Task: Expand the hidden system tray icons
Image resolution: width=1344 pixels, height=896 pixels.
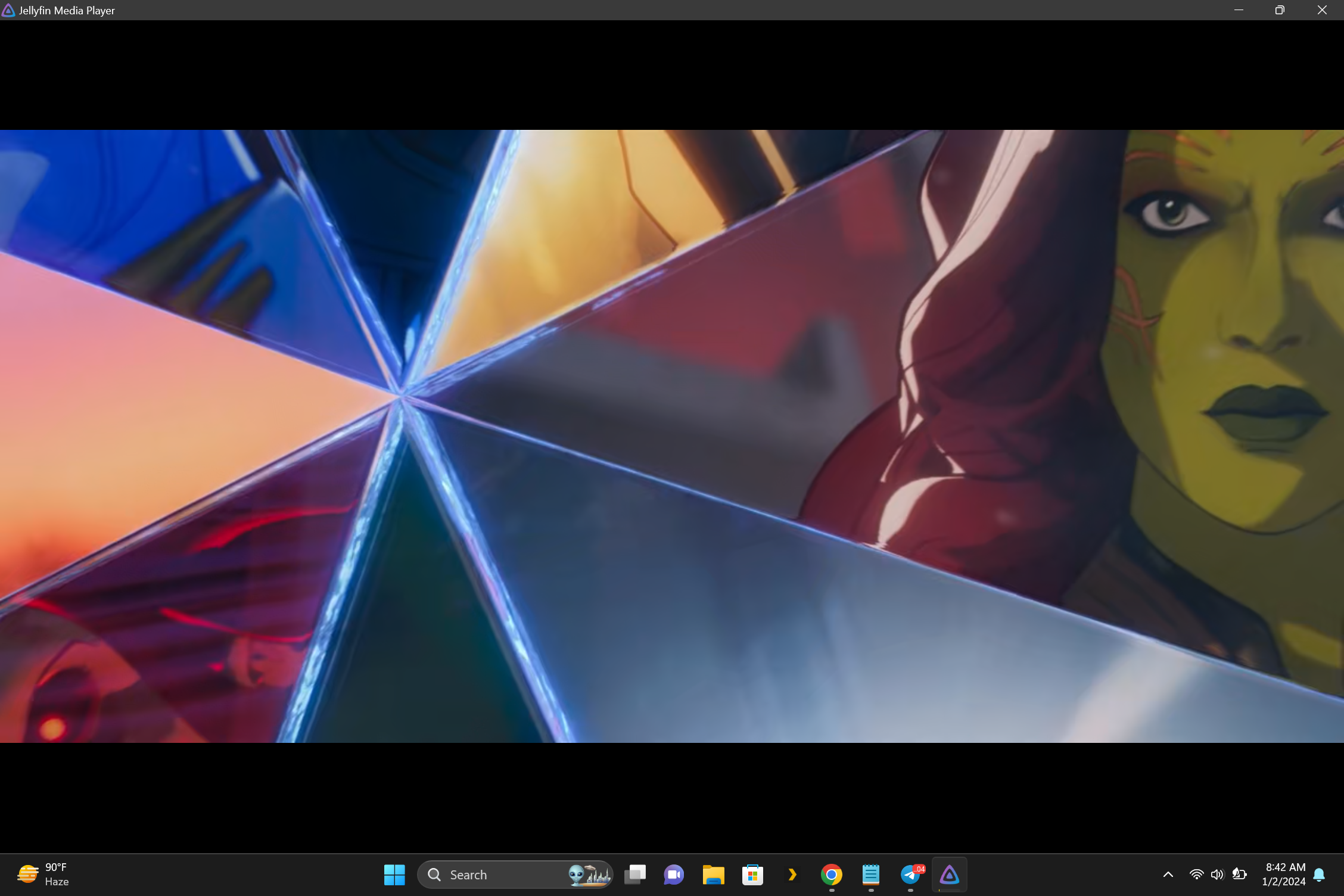Action: pos(1168,875)
